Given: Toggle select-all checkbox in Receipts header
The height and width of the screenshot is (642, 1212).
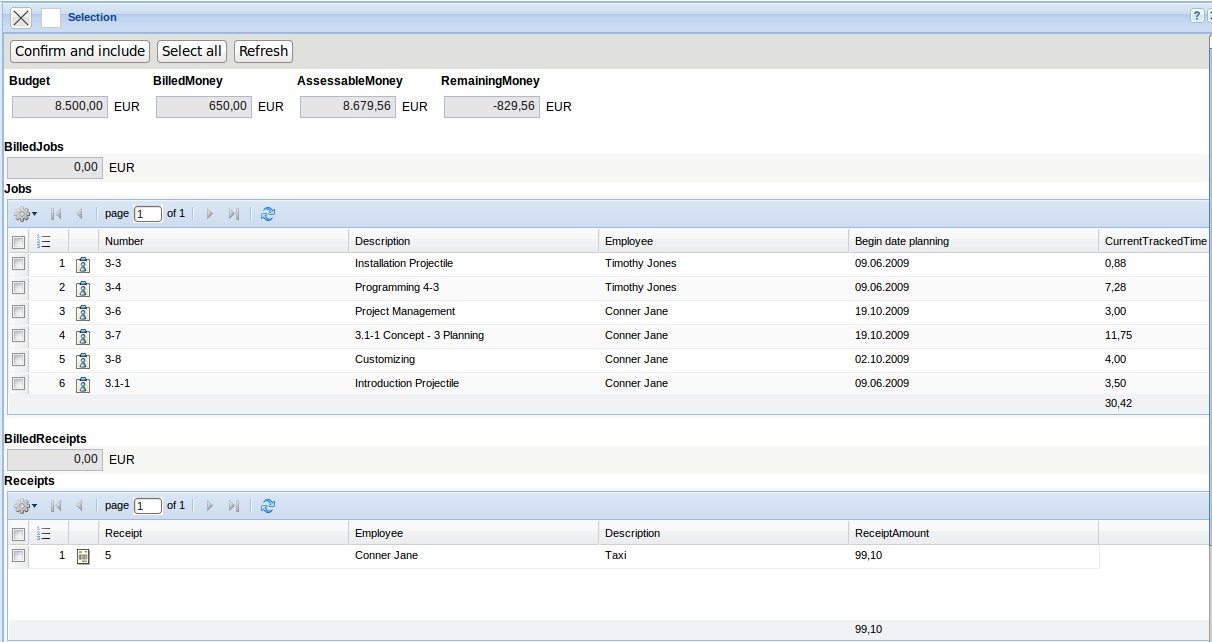Looking at the screenshot, I should [18, 534].
